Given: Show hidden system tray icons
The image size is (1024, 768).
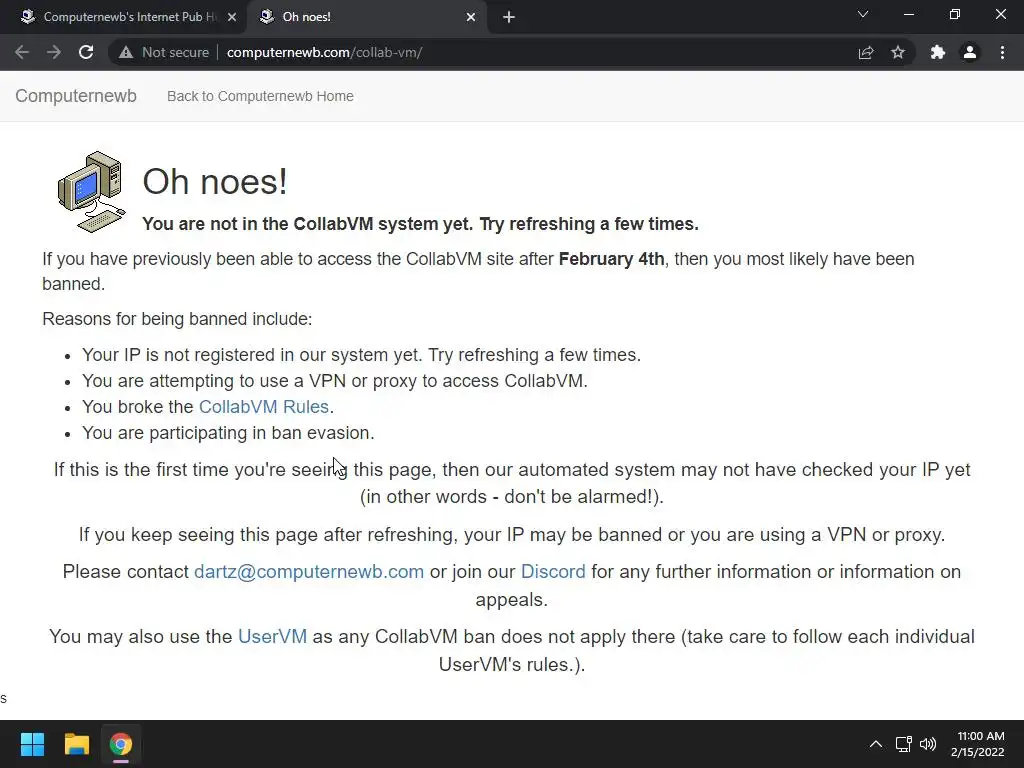Looking at the screenshot, I should 876,744.
